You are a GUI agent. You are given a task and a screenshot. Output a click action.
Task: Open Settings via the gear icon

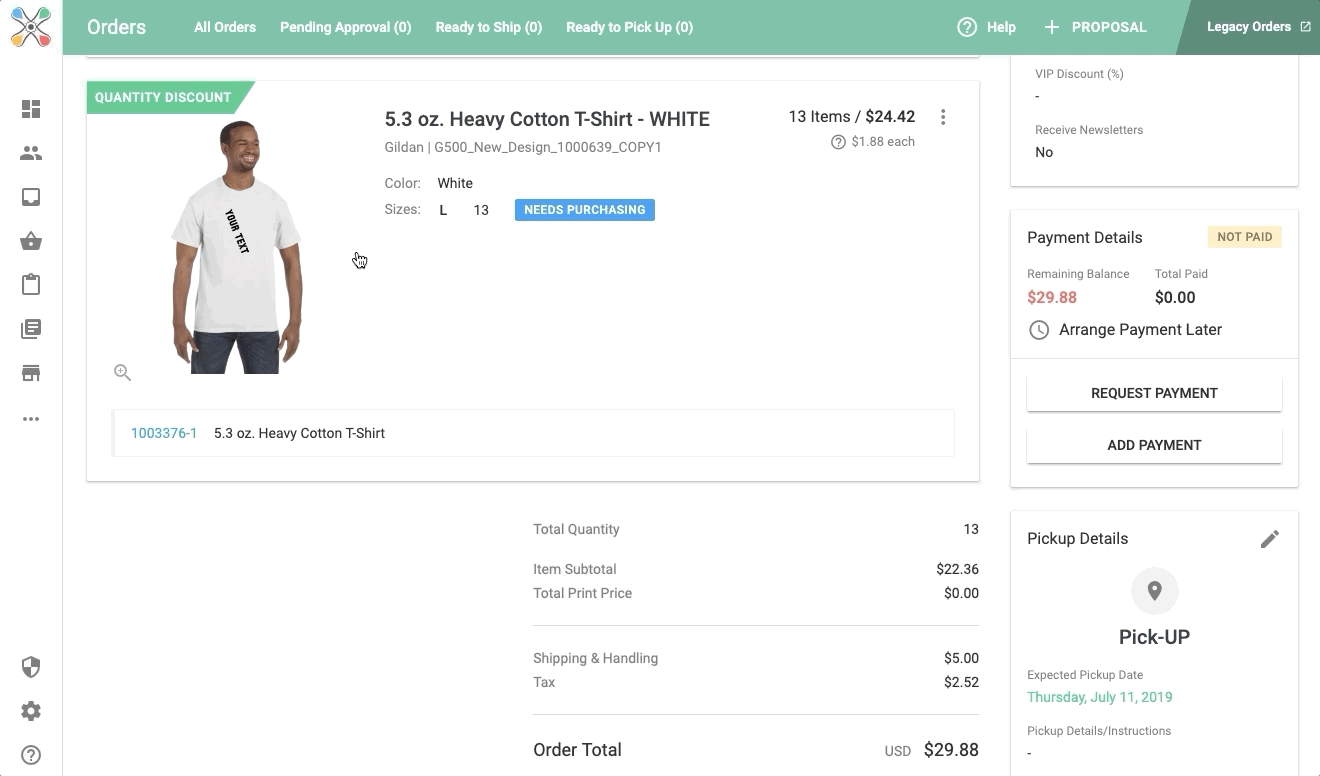(x=31, y=710)
